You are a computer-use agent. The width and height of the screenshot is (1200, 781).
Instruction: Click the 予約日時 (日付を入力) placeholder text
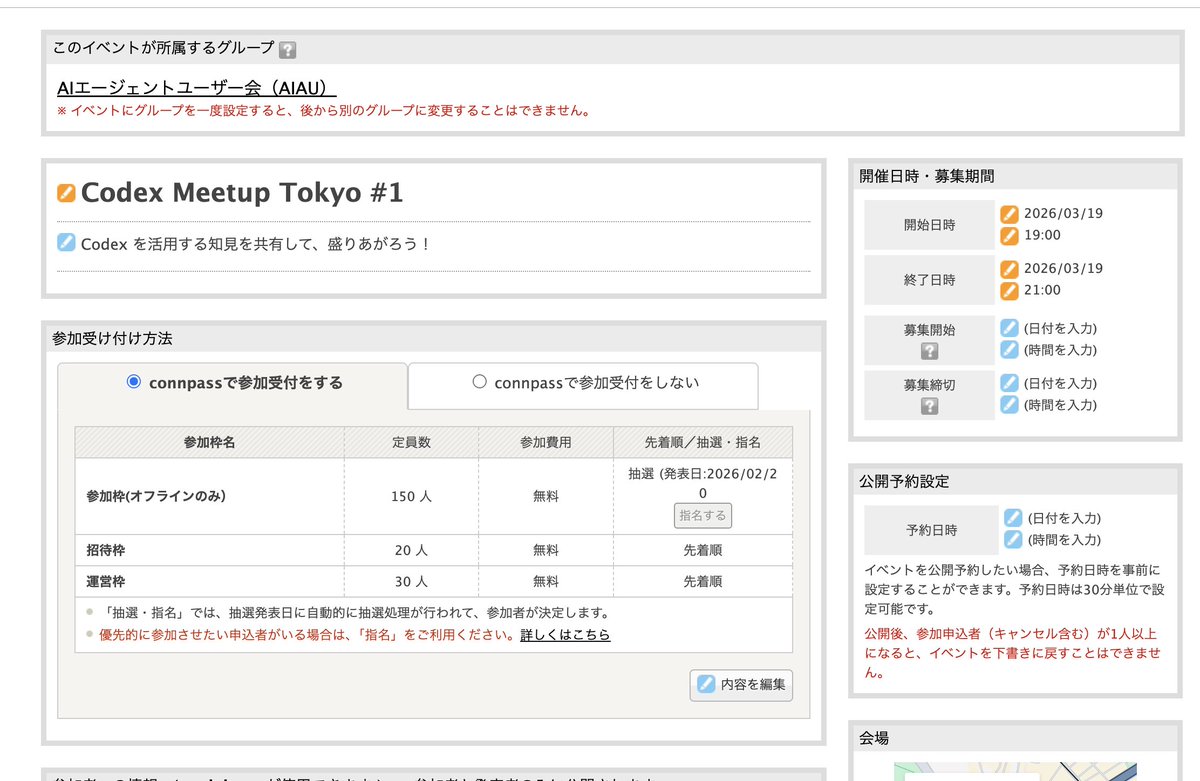tap(1064, 518)
